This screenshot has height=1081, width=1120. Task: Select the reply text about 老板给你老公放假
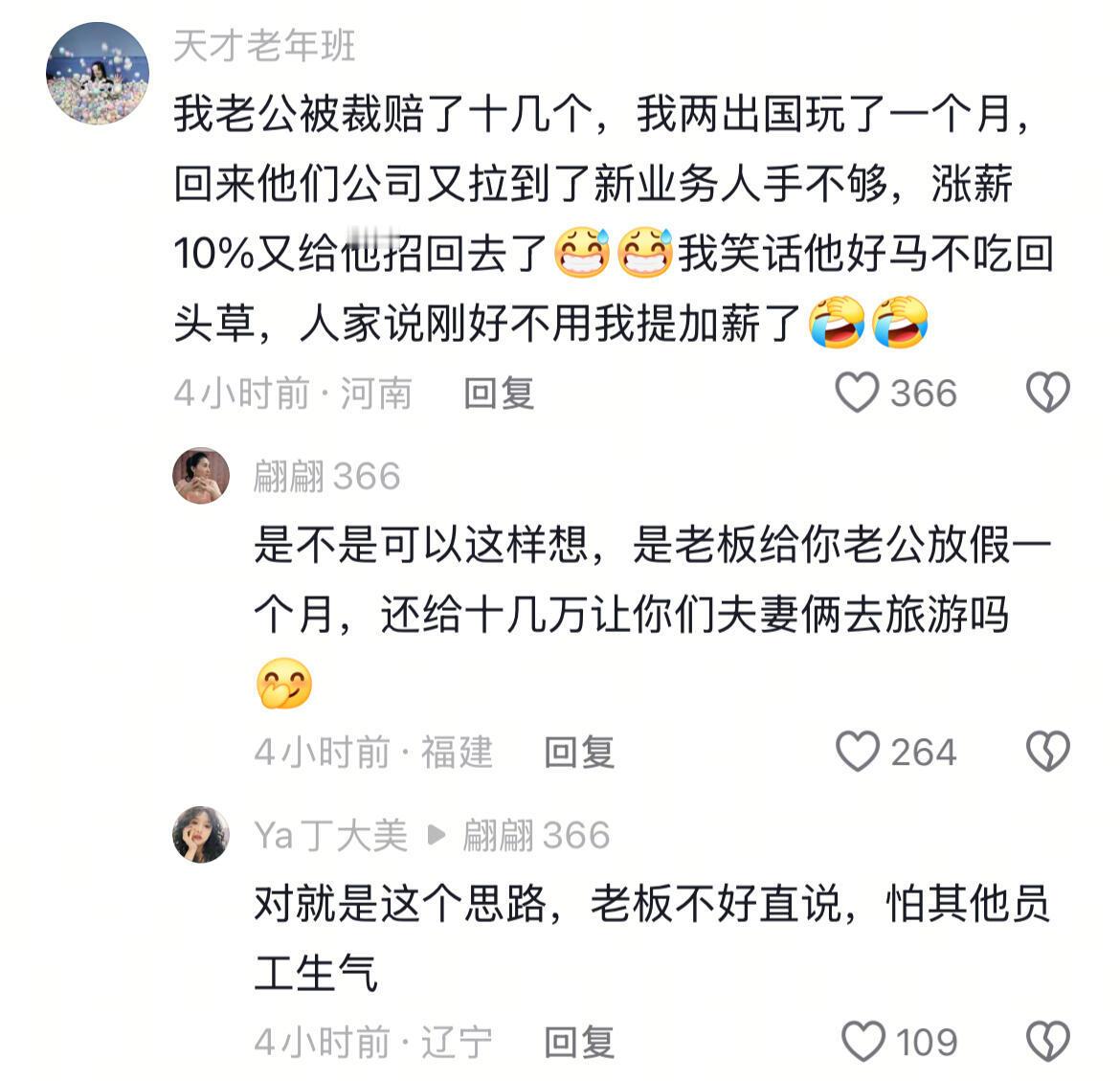(x=652, y=614)
